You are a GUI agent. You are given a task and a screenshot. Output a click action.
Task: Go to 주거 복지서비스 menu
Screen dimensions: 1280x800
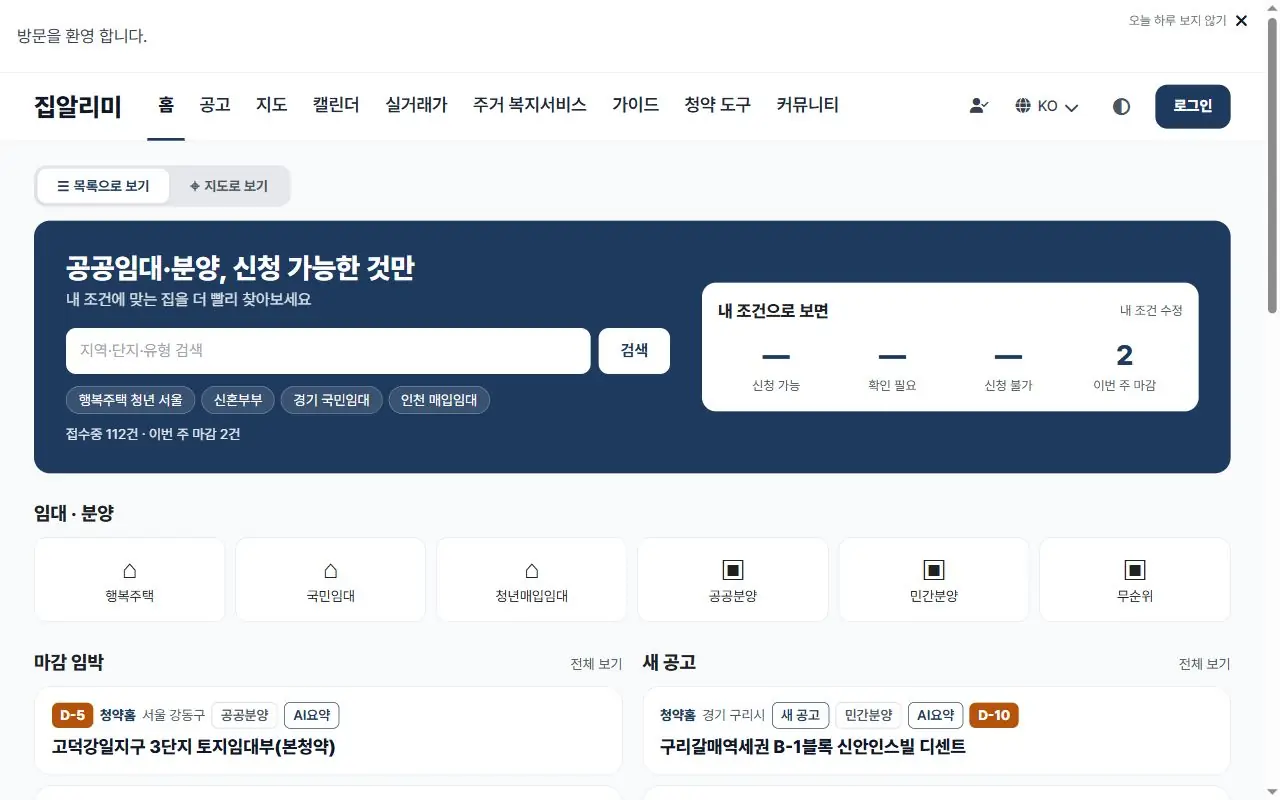tap(530, 105)
